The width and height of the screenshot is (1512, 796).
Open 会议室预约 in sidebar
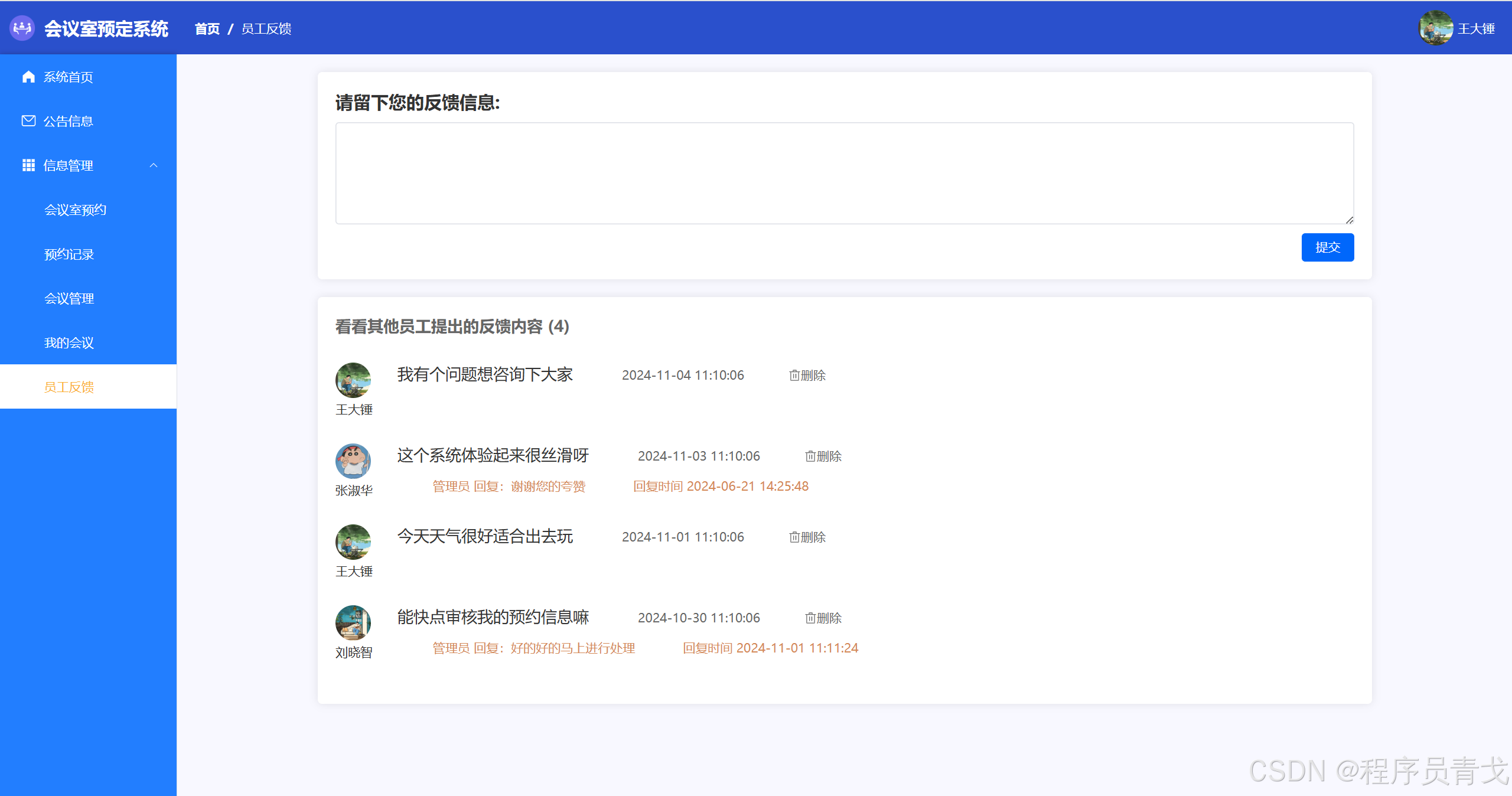[76, 210]
